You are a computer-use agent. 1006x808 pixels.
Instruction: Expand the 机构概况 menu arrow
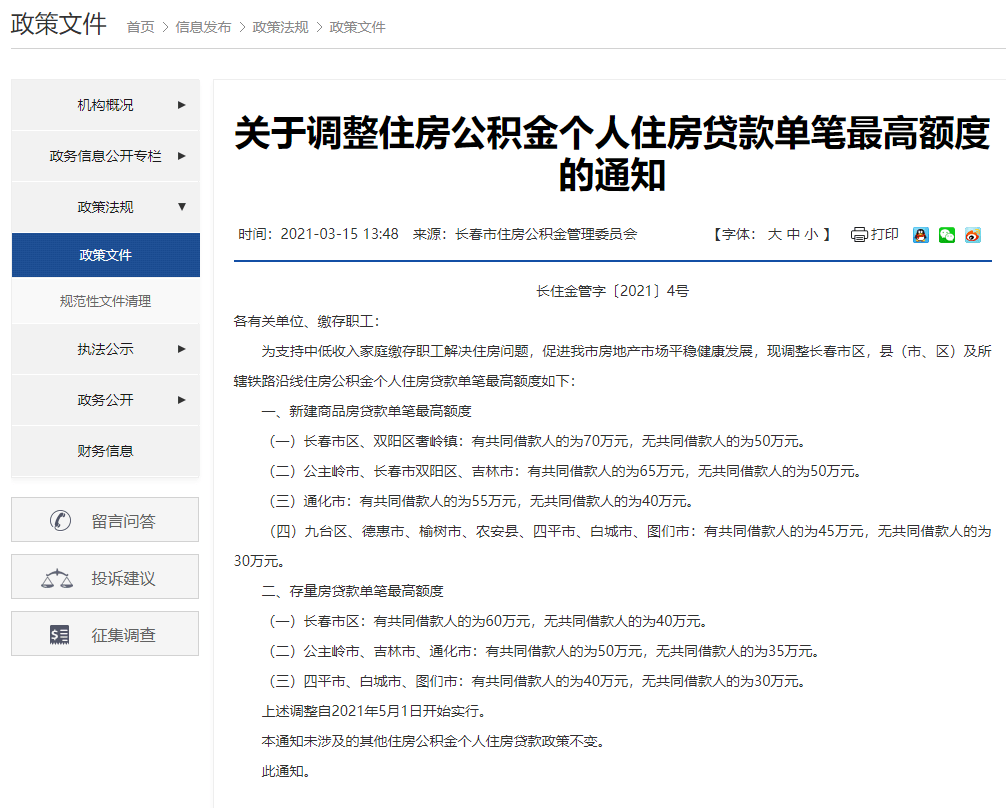[182, 105]
